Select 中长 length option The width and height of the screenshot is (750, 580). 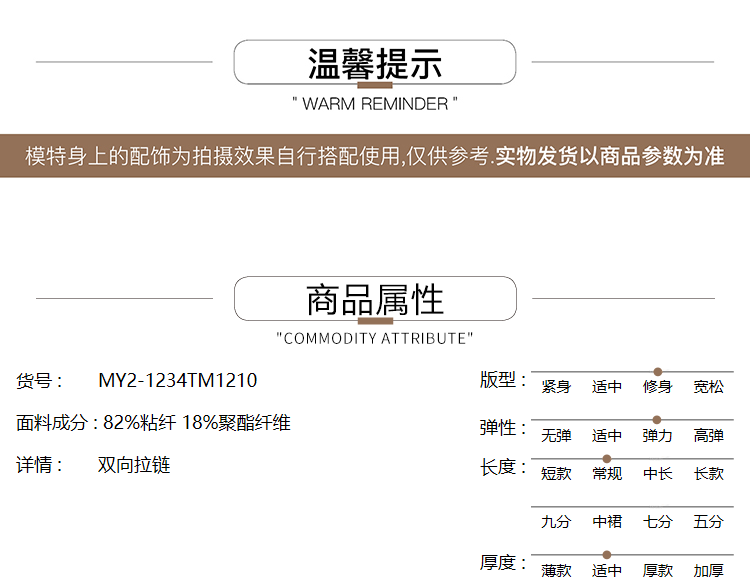[658, 474]
